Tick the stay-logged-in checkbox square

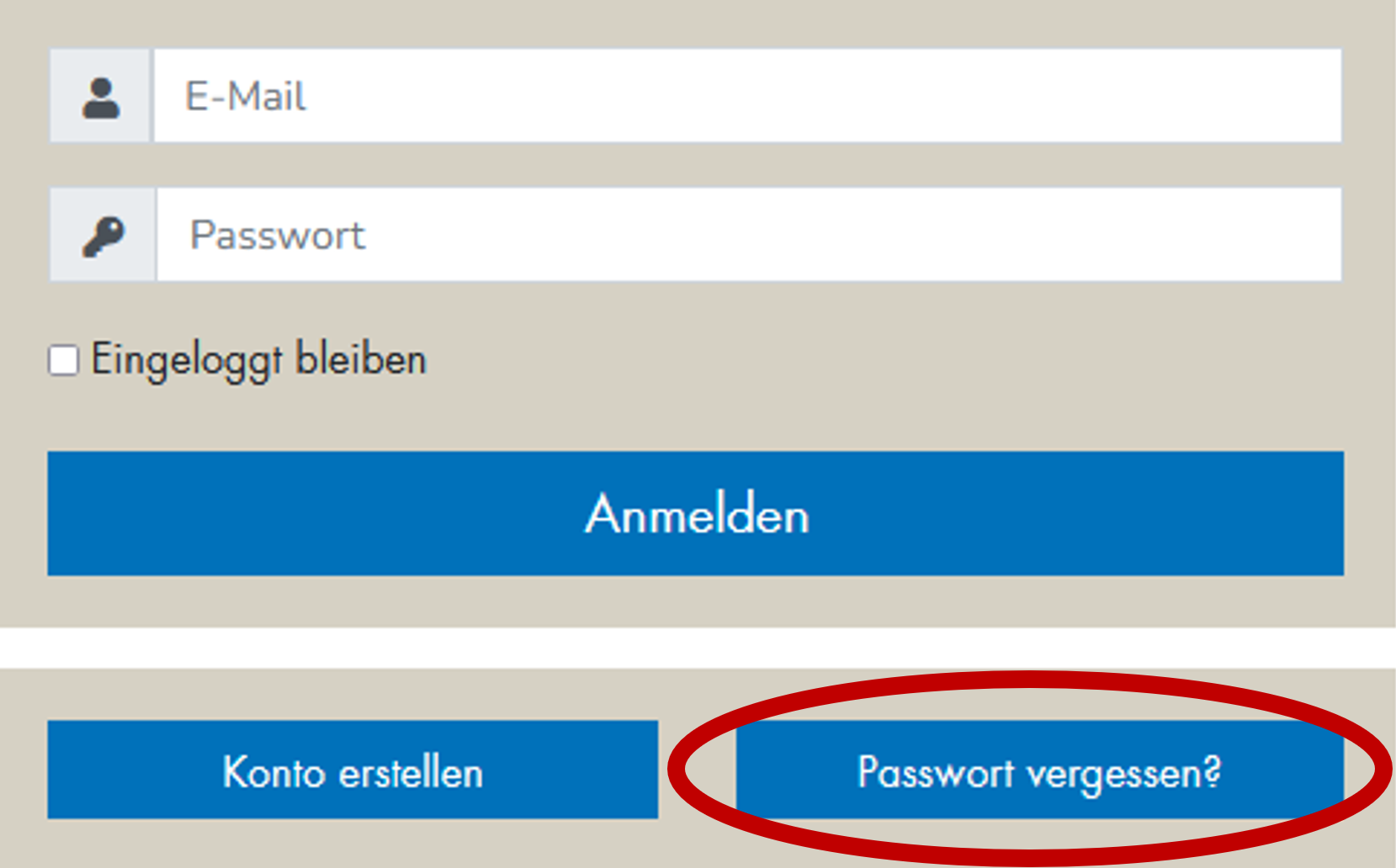(63, 360)
